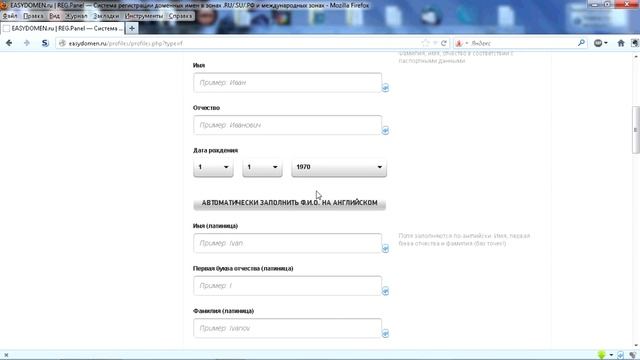640x360 pixels.
Task: Click the blue status bar icon right of the green one
Action: [x=620, y=355]
